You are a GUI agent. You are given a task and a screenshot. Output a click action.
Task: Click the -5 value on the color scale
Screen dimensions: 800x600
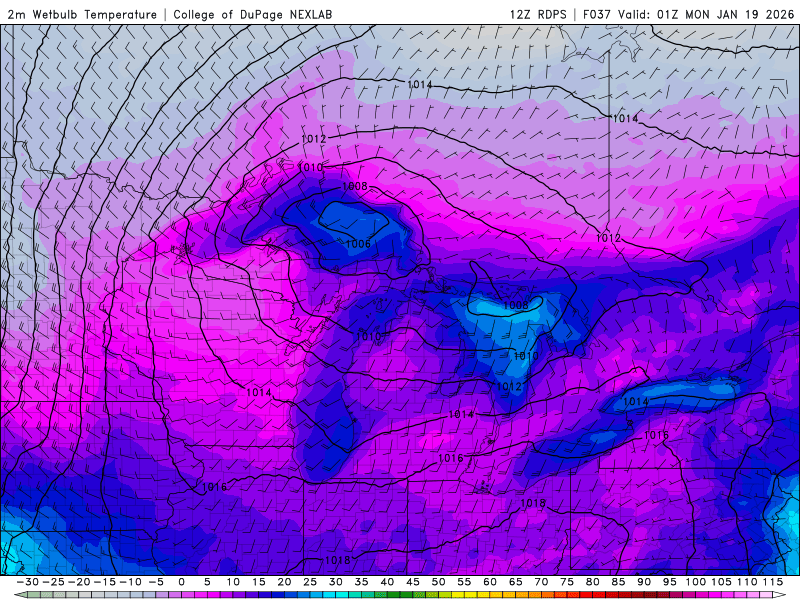156,582
